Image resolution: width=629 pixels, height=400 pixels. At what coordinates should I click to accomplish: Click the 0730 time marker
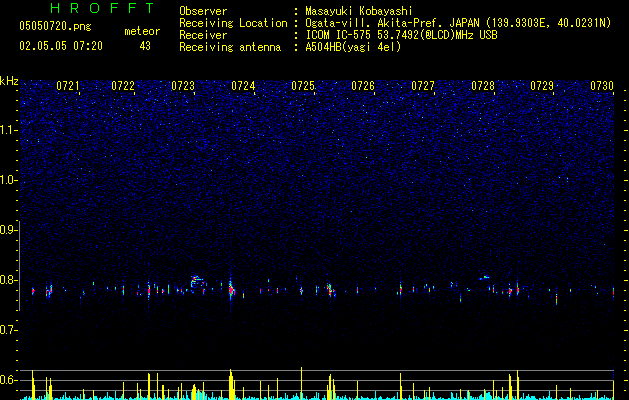click(602, 85)
